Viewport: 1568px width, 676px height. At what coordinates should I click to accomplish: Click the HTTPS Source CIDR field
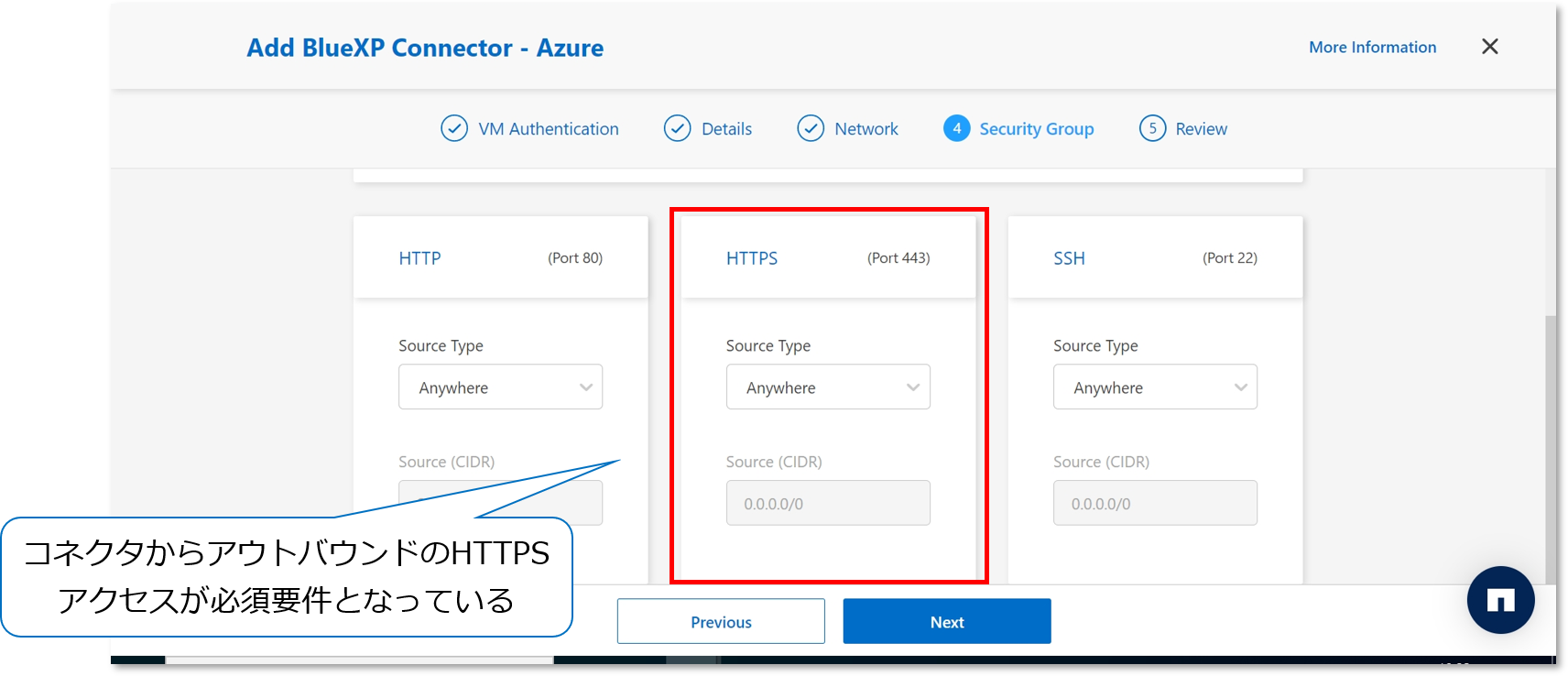click(828, 503)
